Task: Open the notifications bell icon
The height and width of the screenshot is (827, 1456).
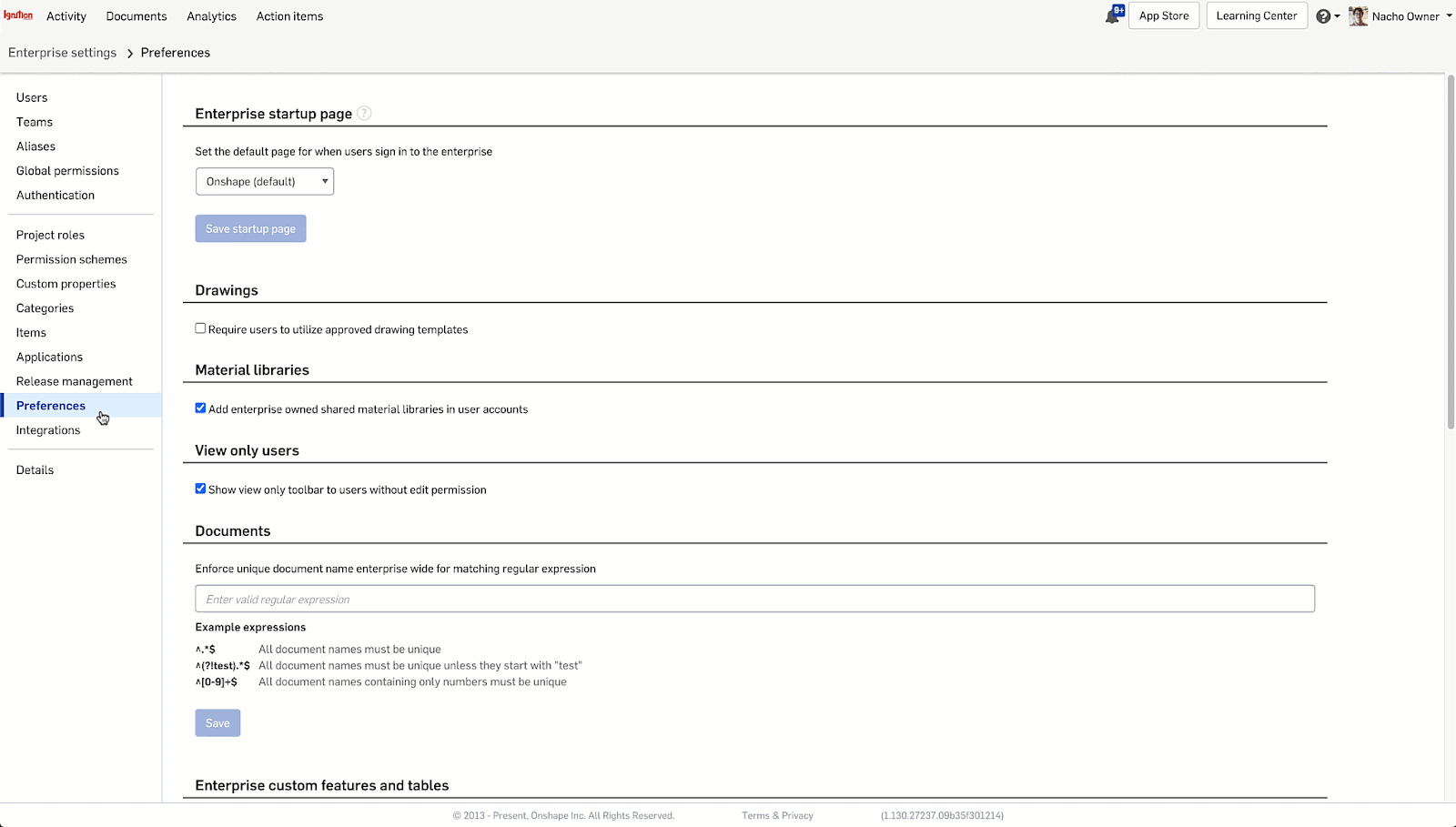Action: pyautogui.click(x=1113, y=15)
